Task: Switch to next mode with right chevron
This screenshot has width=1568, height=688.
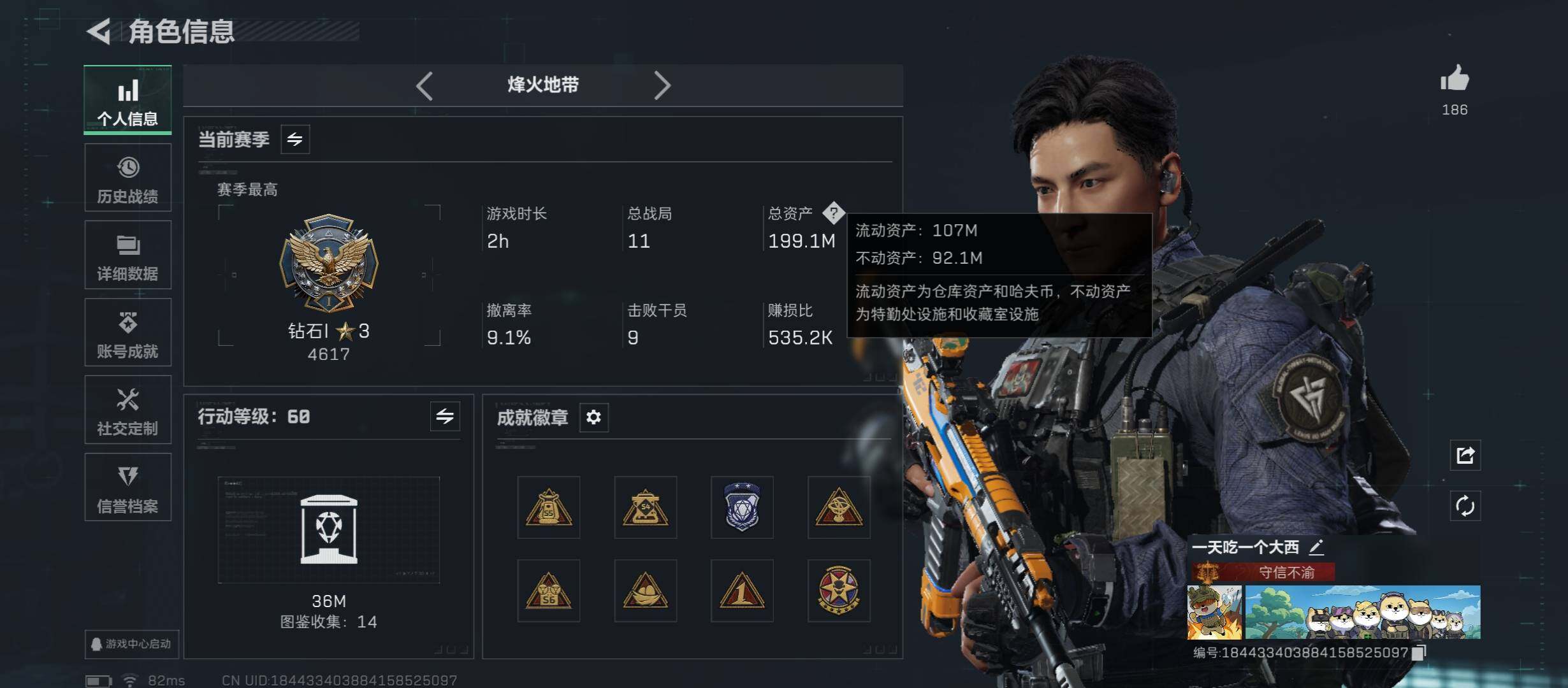Action: click(x=662, y=85)
